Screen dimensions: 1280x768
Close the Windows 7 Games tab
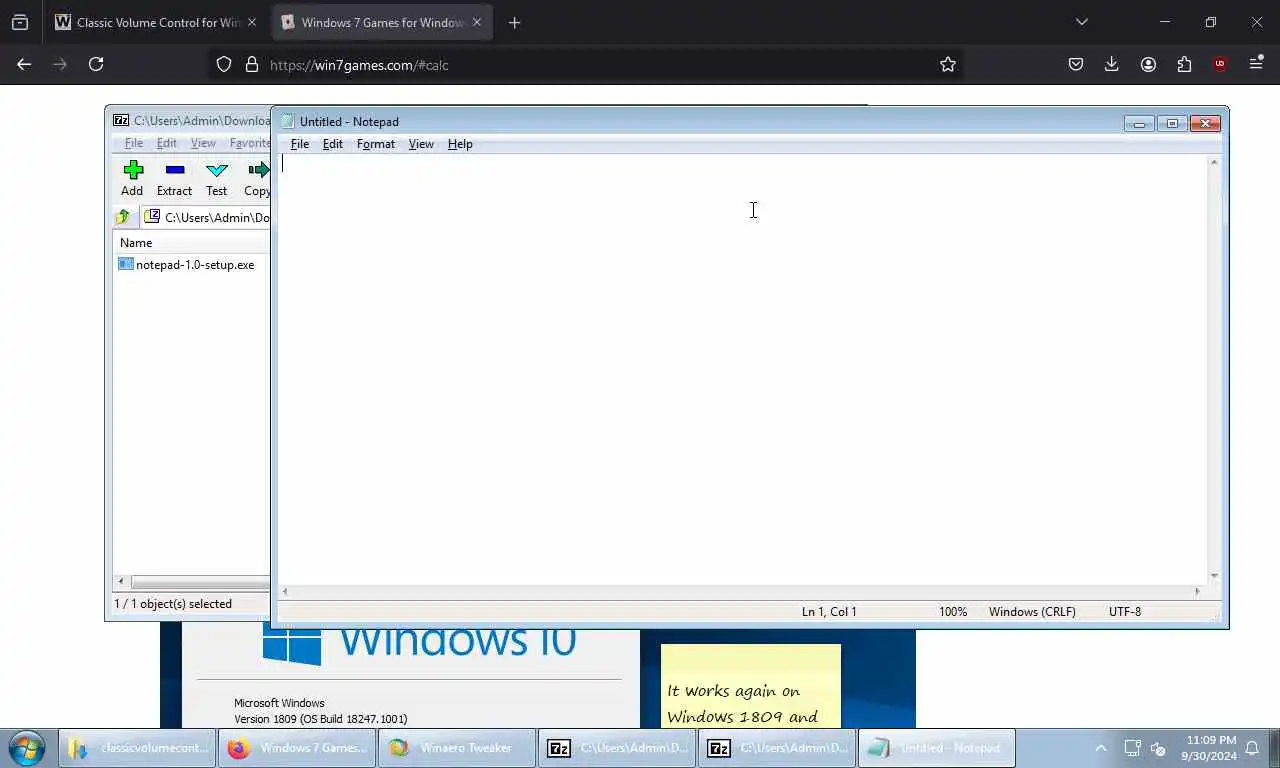coord(477,22)
